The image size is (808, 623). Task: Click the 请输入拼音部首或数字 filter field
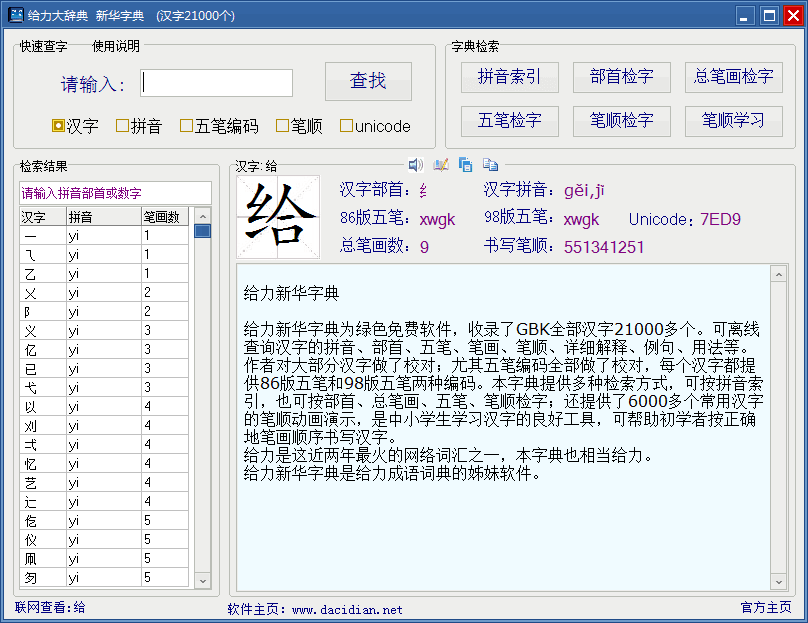click(115, 193)
